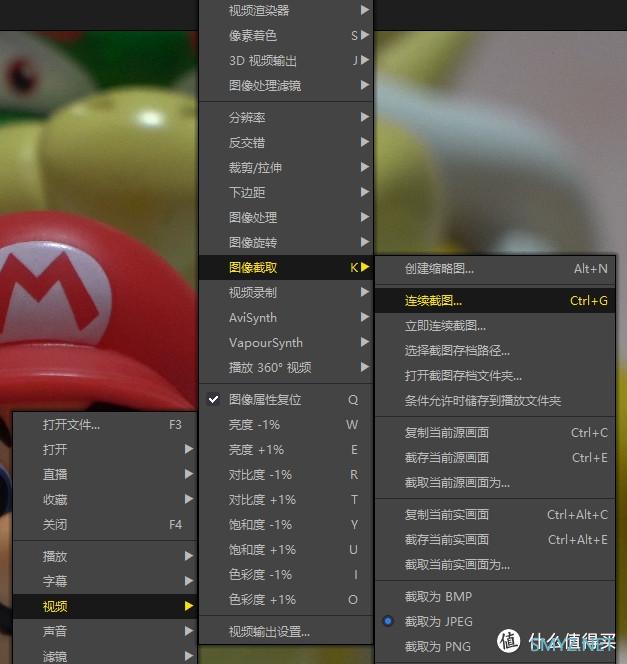Select 选择截图存档路径... option

point(457,351)
